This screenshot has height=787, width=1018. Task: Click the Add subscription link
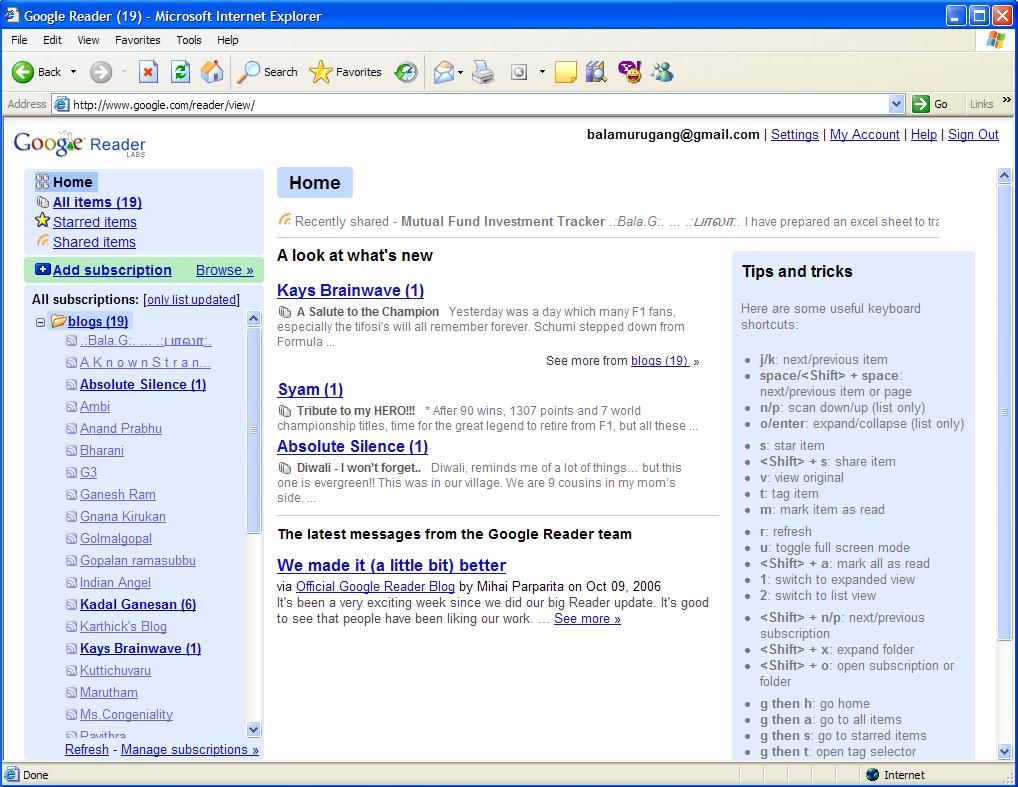click(x=111, y=270)
